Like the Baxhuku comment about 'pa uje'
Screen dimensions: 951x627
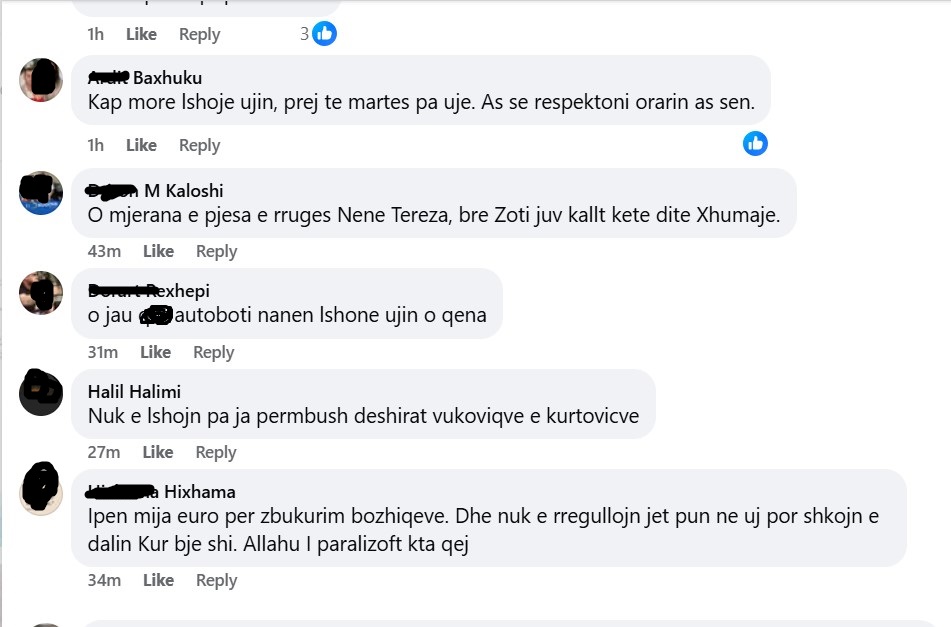(x=141, y=145)
